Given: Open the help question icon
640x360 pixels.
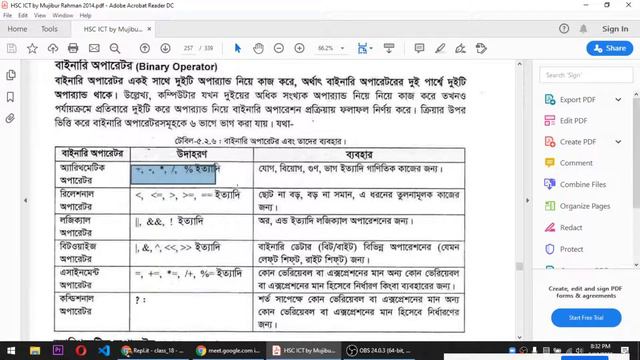Looking at the screenshot, I should tap(564, 29).
